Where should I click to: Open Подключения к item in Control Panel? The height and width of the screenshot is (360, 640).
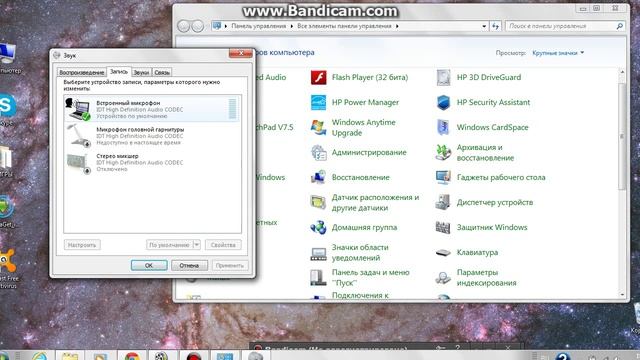click(x=360, y=295)
